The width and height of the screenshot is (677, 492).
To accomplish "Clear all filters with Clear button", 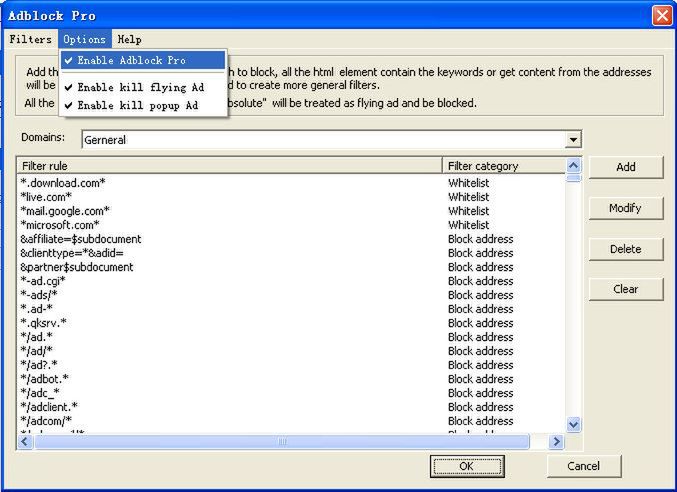I will click(x=626, y=289).
